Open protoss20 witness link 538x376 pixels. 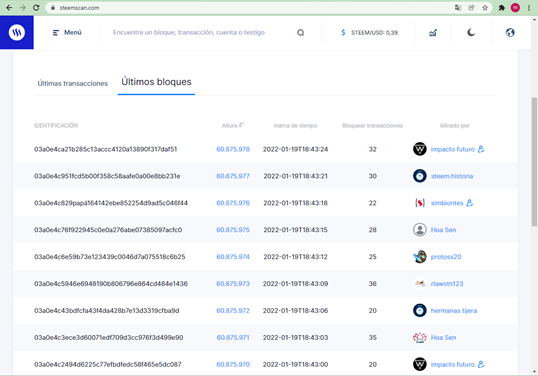coord(446,257)
